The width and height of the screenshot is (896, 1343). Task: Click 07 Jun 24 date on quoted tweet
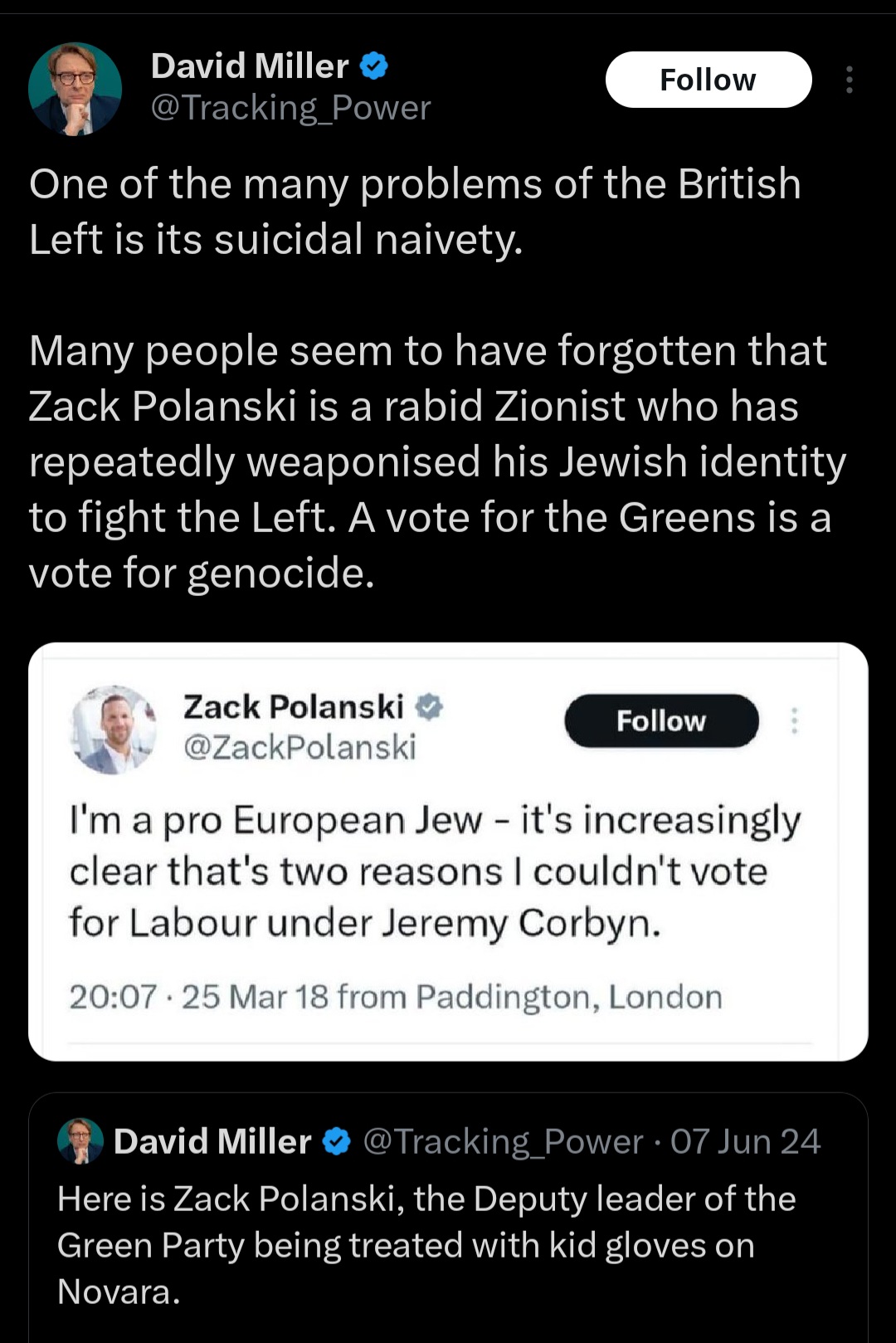745,1142
